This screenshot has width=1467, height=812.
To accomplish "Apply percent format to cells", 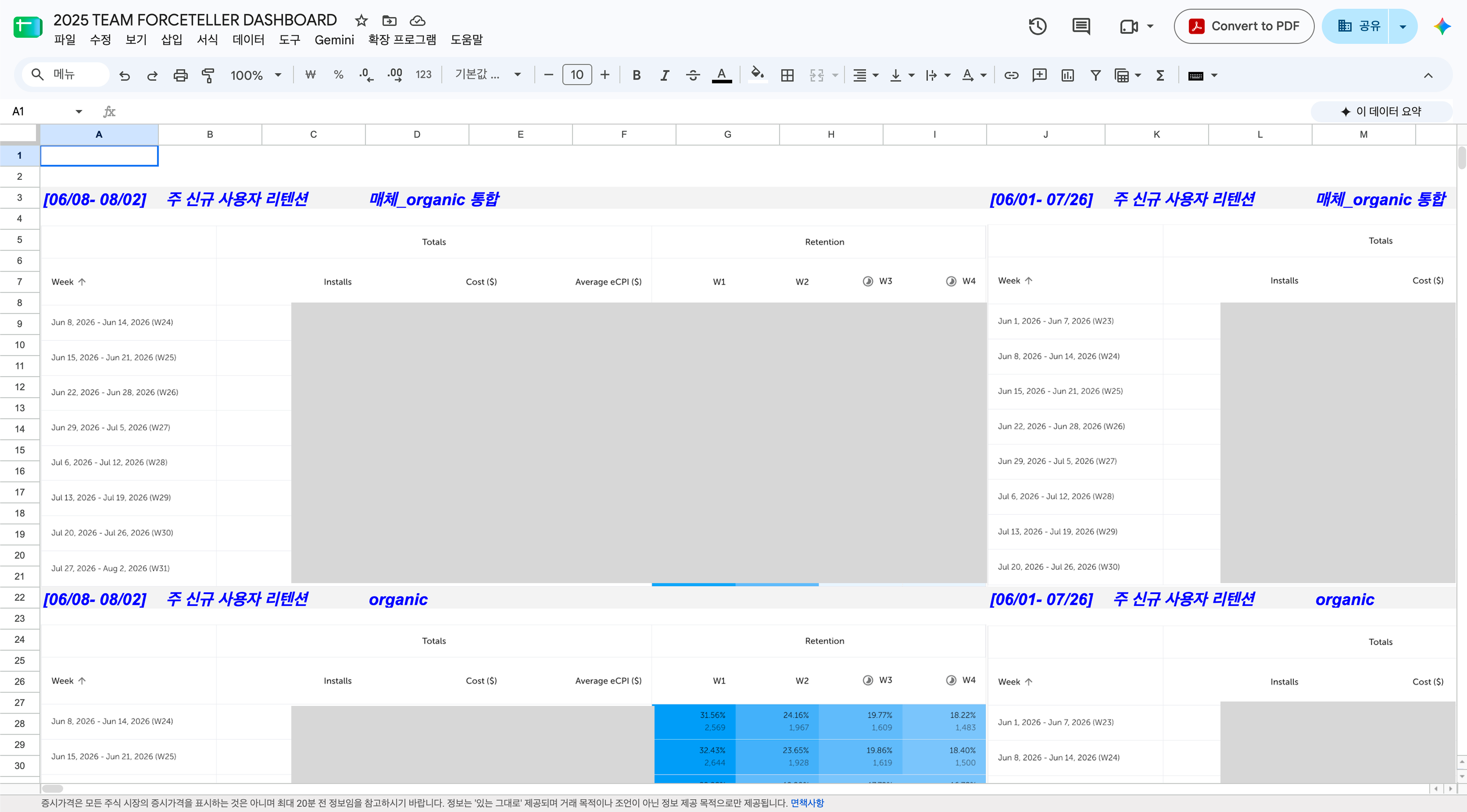I will pyautogui.click(x=338, y=75).
